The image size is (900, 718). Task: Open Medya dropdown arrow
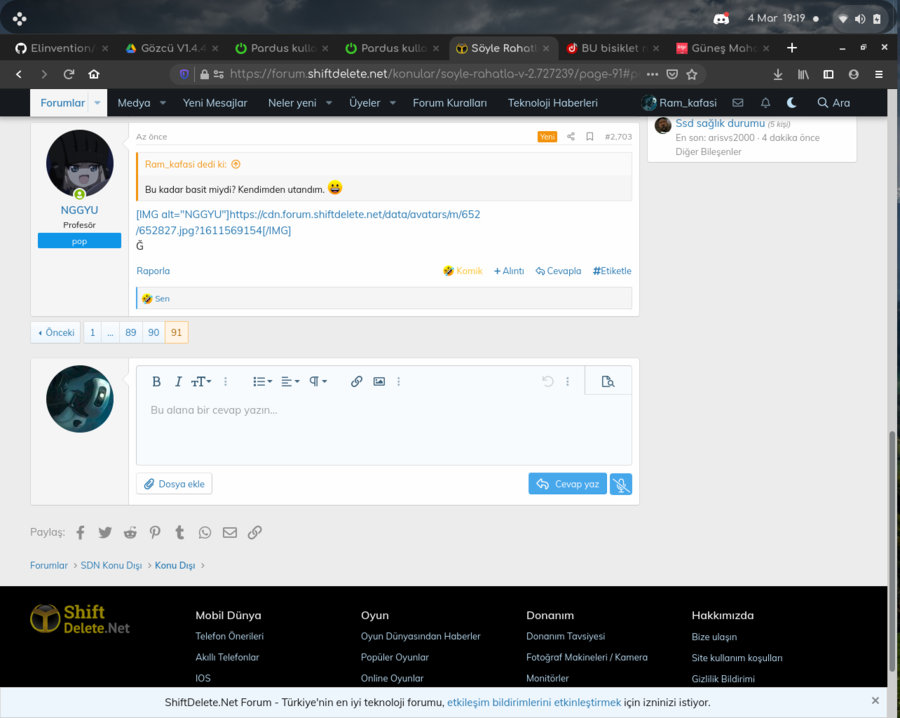point(163,103)
